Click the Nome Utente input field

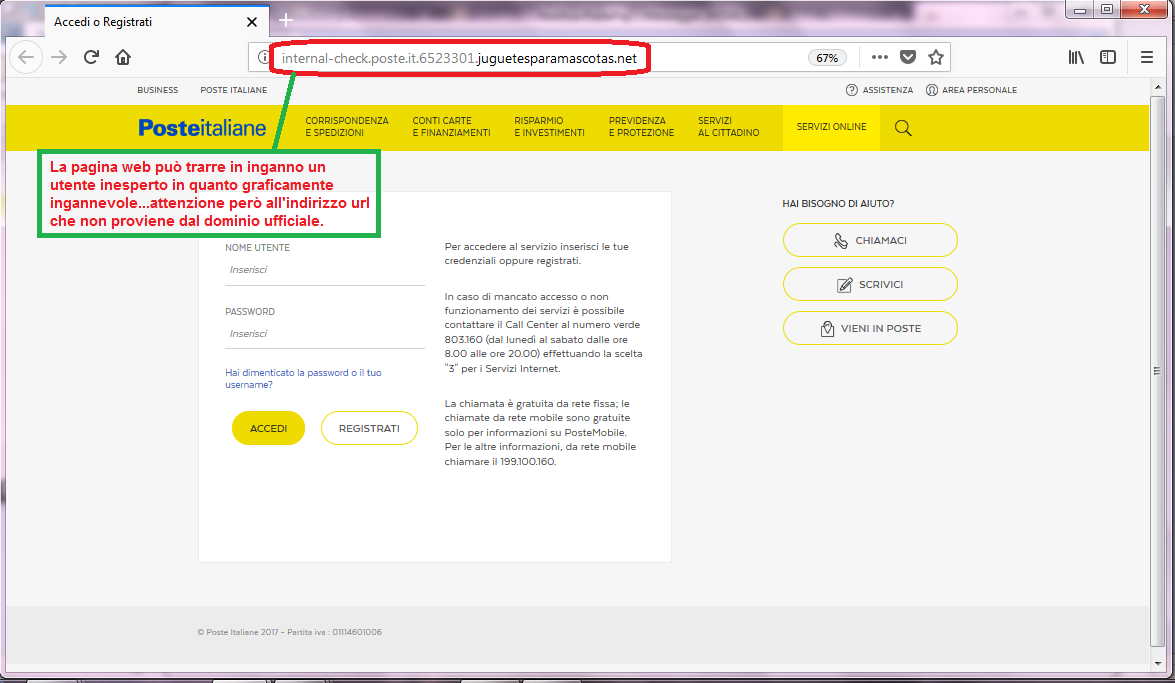click(x=324, y=271)
